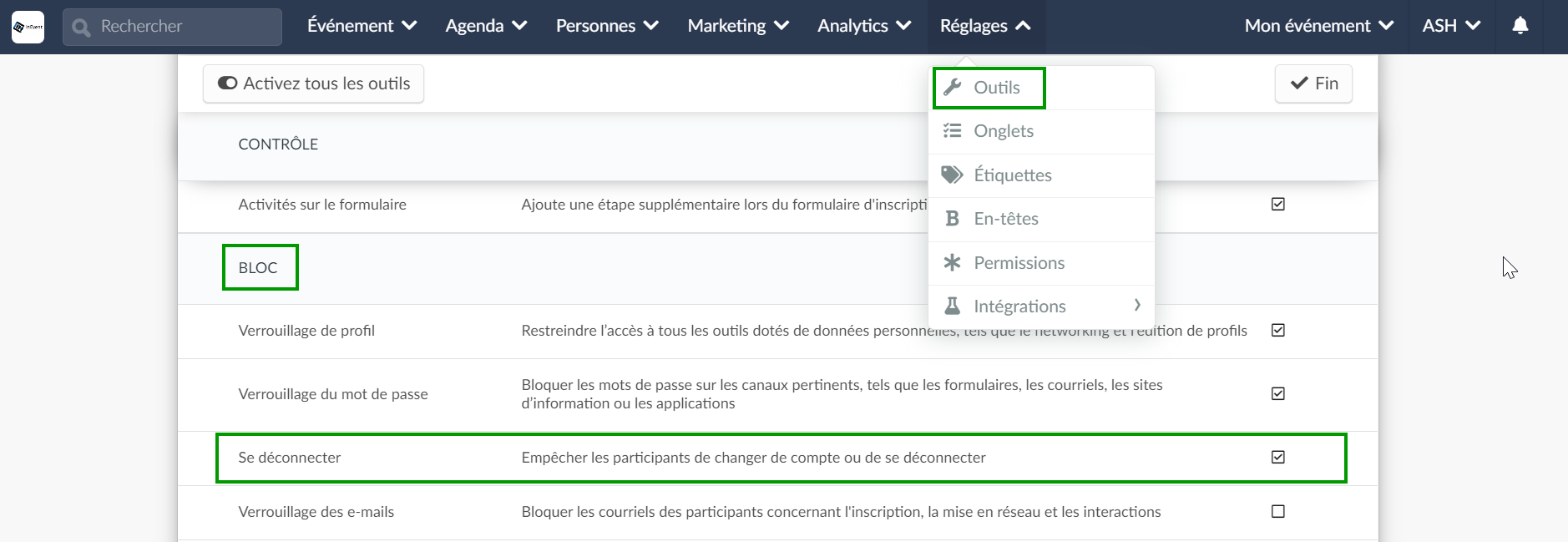Click the wrench icon next to Outils
The image size is (1568, 542).
(x=952, y=87)
